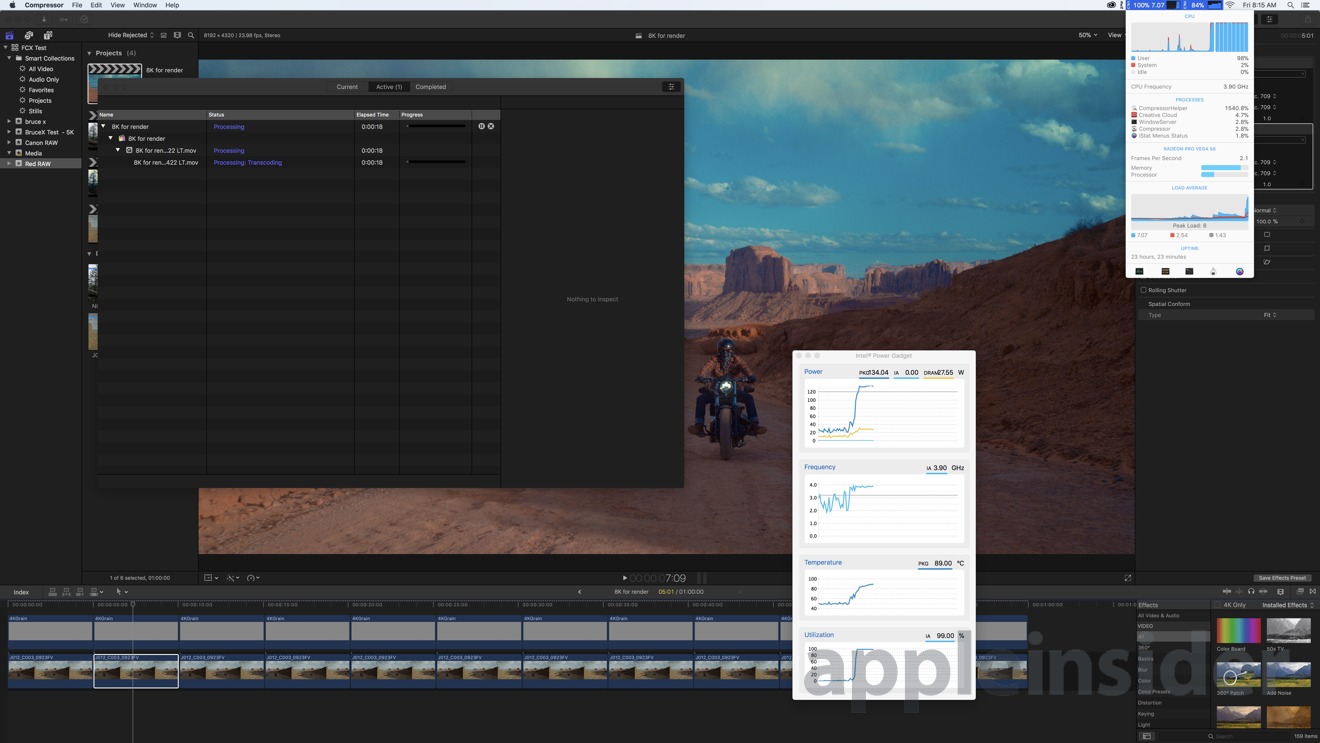Image resolution: width=1320 pixels, height=743 pixels.
Task: Collapse 8K for render batch row
Action: (x=104, y=126)
